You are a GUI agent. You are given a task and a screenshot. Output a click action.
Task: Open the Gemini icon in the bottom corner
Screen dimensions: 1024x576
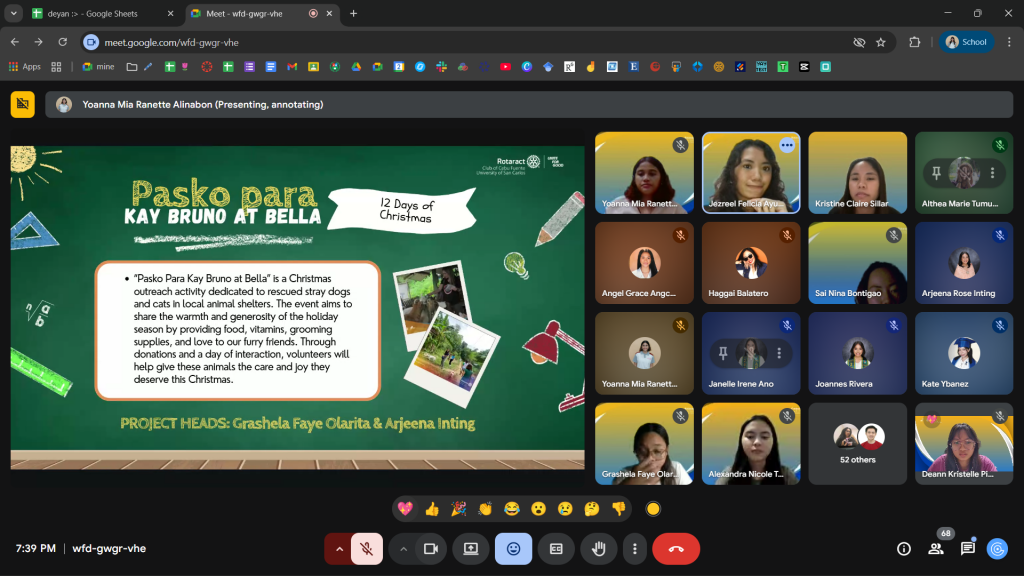(997, 548)
